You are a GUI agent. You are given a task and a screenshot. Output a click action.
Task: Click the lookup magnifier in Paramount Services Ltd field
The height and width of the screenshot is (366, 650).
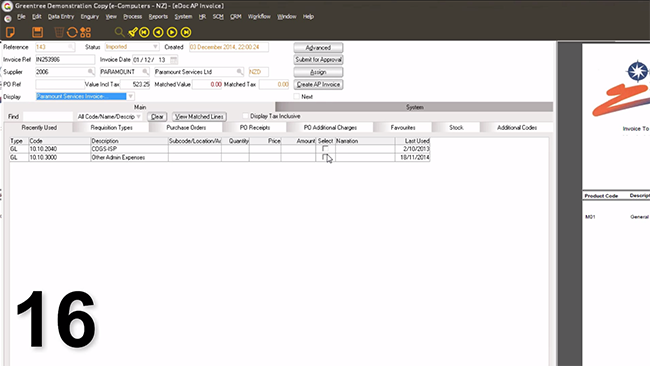[x=239, y=72]
